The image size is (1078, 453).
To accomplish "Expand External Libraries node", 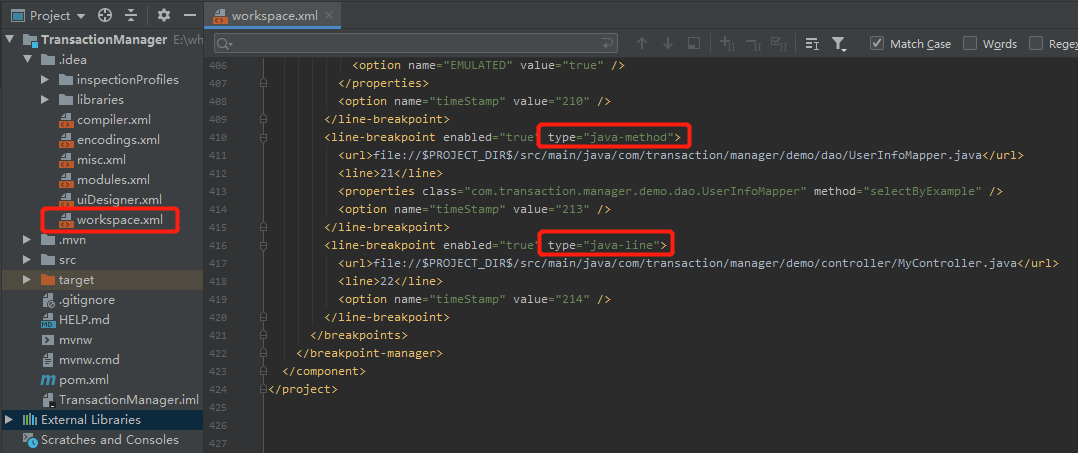I will 8,419.
